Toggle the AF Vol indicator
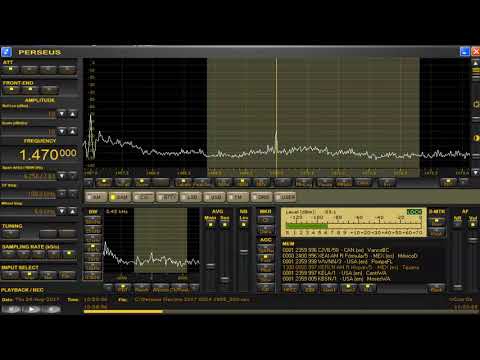 click(473, 225)
